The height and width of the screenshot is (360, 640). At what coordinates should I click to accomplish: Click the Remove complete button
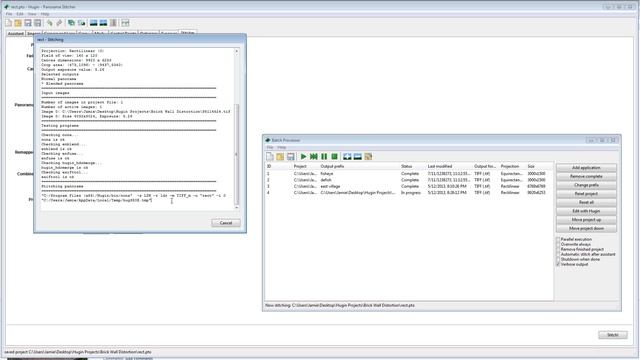click(x=586, y=176)
